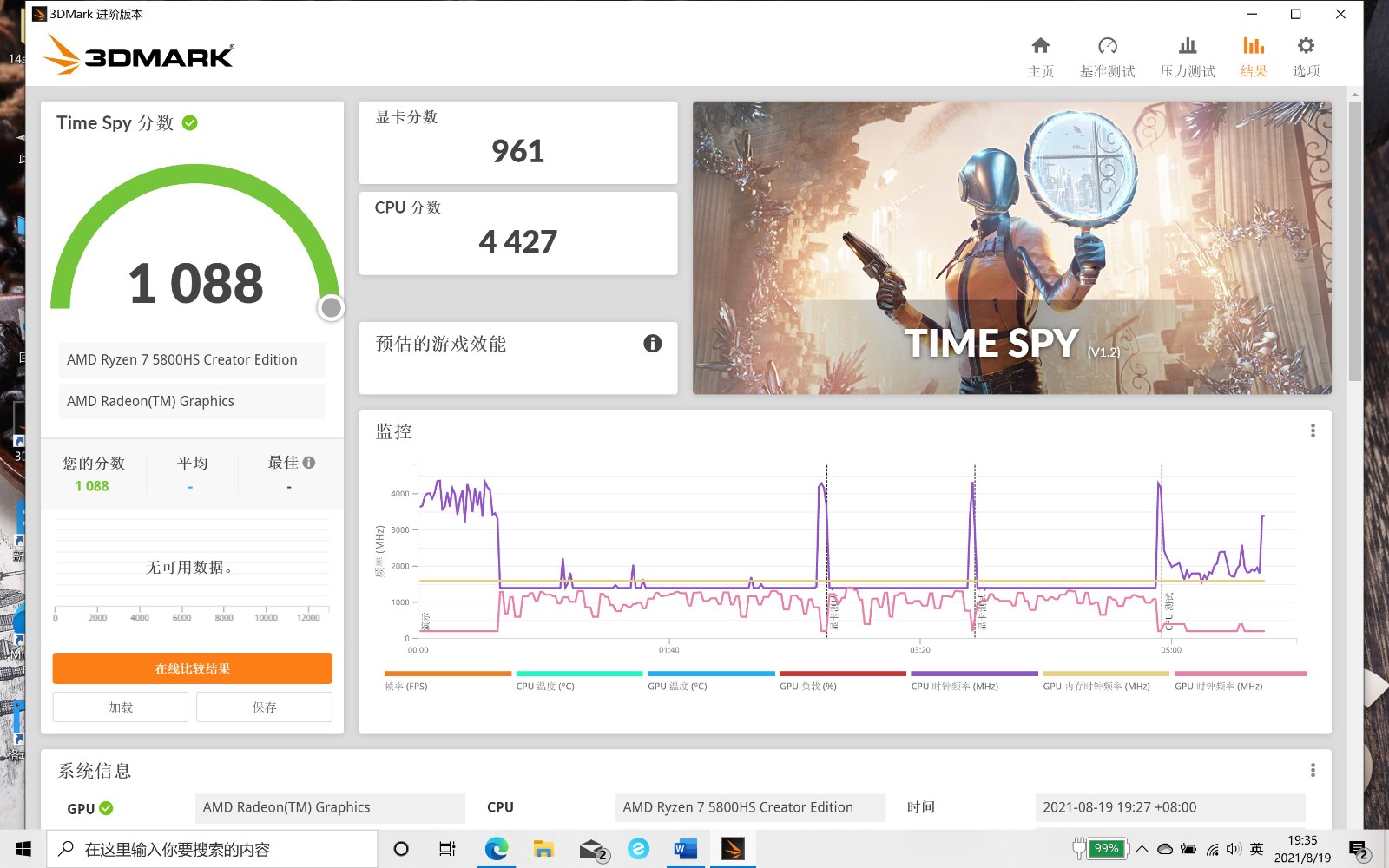The width and height of the screenshot is (1389, 868).
Task: Click the OneDrive cloud tray icon
Action: [1166, 849]
